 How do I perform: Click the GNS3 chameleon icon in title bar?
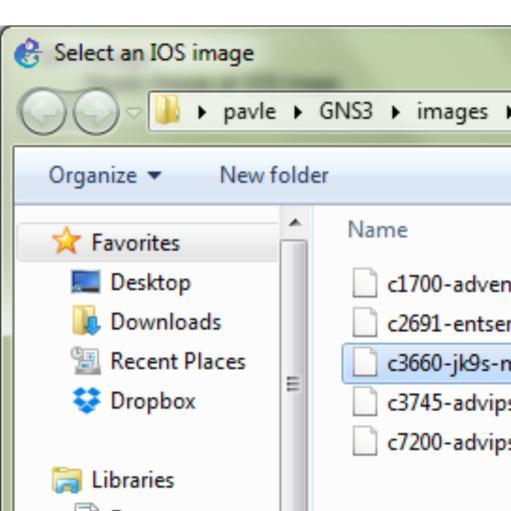tap(28, 53)
